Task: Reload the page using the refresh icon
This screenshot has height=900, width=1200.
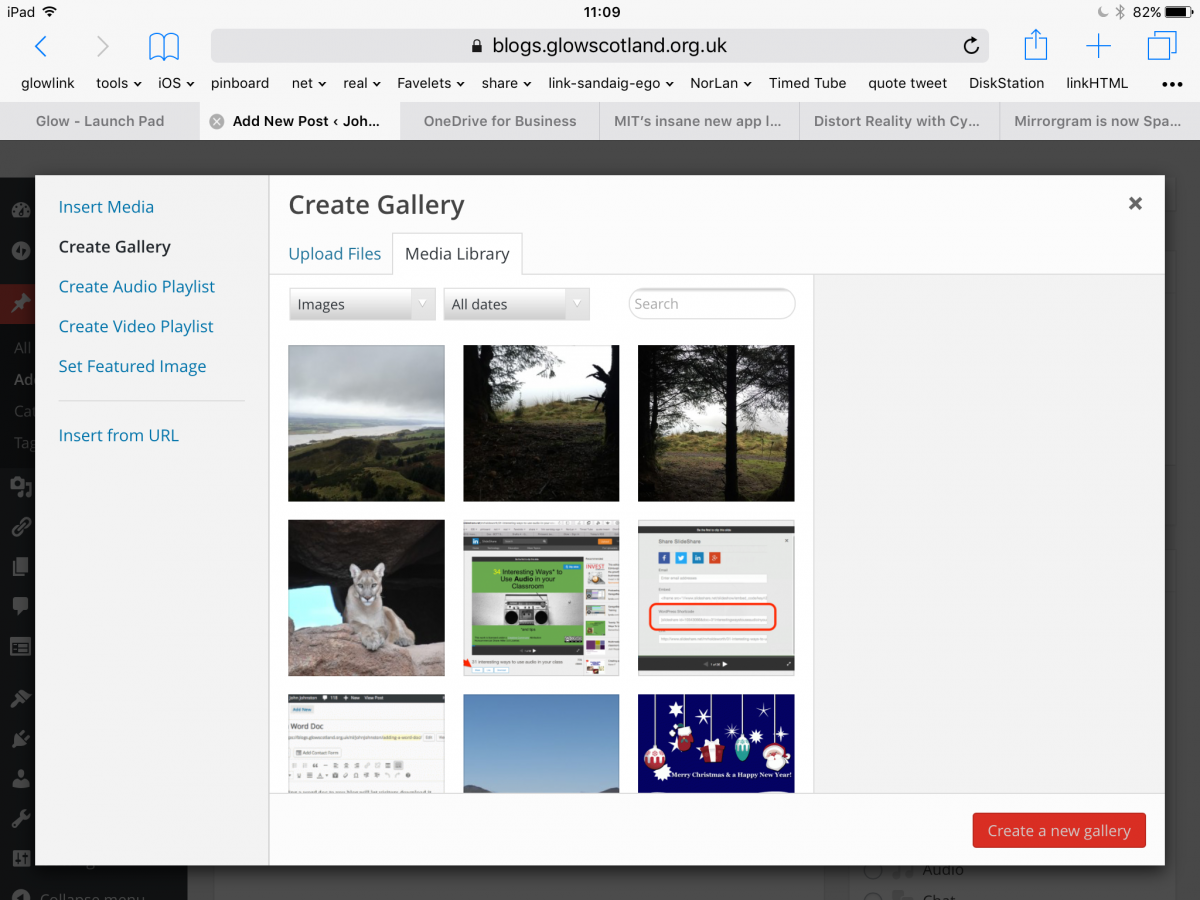Action: pos(970,46)
